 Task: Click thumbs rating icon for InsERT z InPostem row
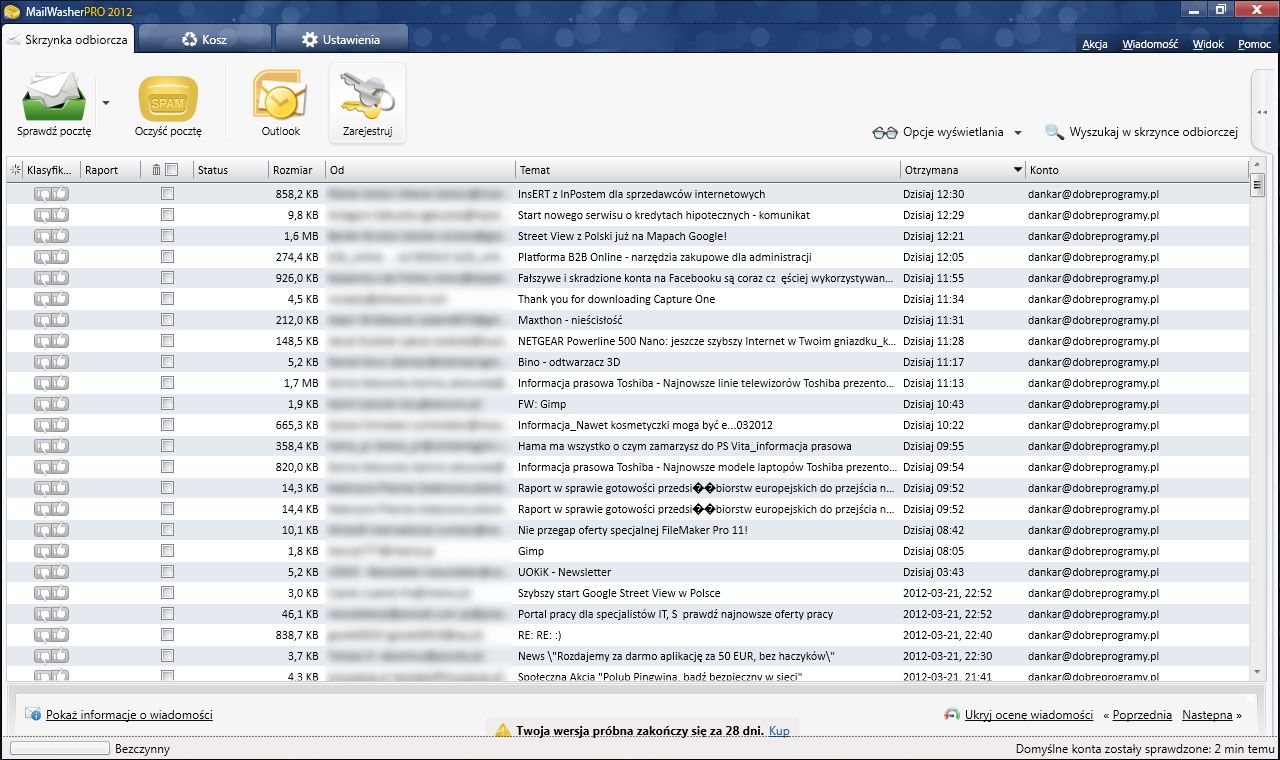pyautogui.click(x=51, y=194)
